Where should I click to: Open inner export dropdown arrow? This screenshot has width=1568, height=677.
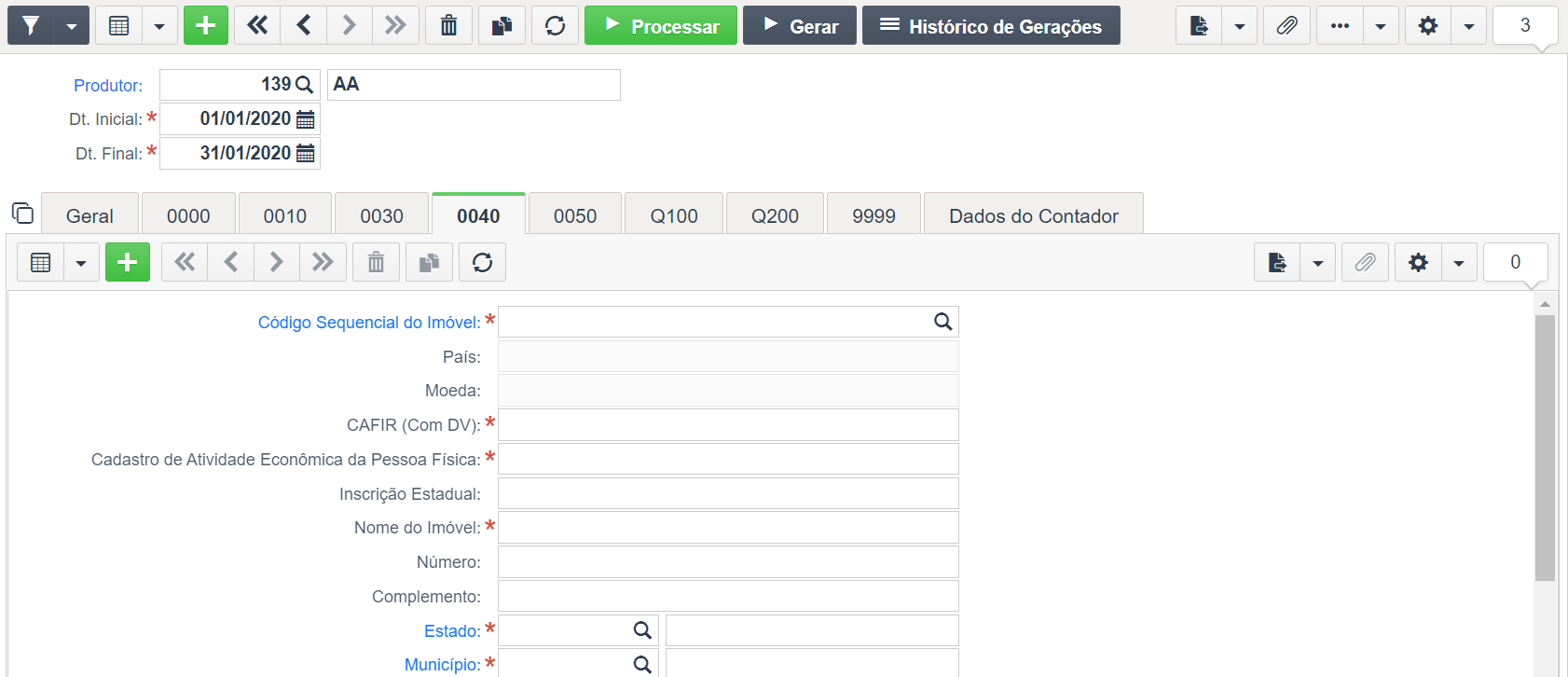point(1317,263)
